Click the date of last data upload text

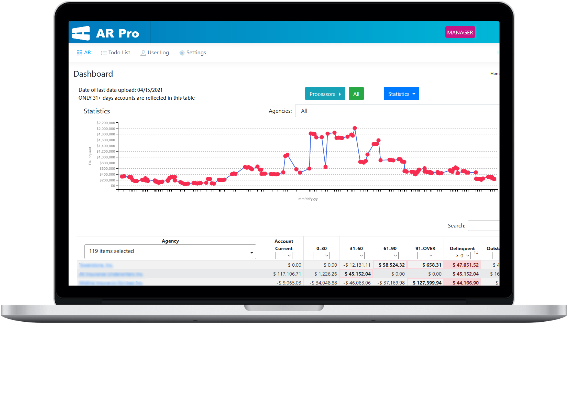coord(120,90)
